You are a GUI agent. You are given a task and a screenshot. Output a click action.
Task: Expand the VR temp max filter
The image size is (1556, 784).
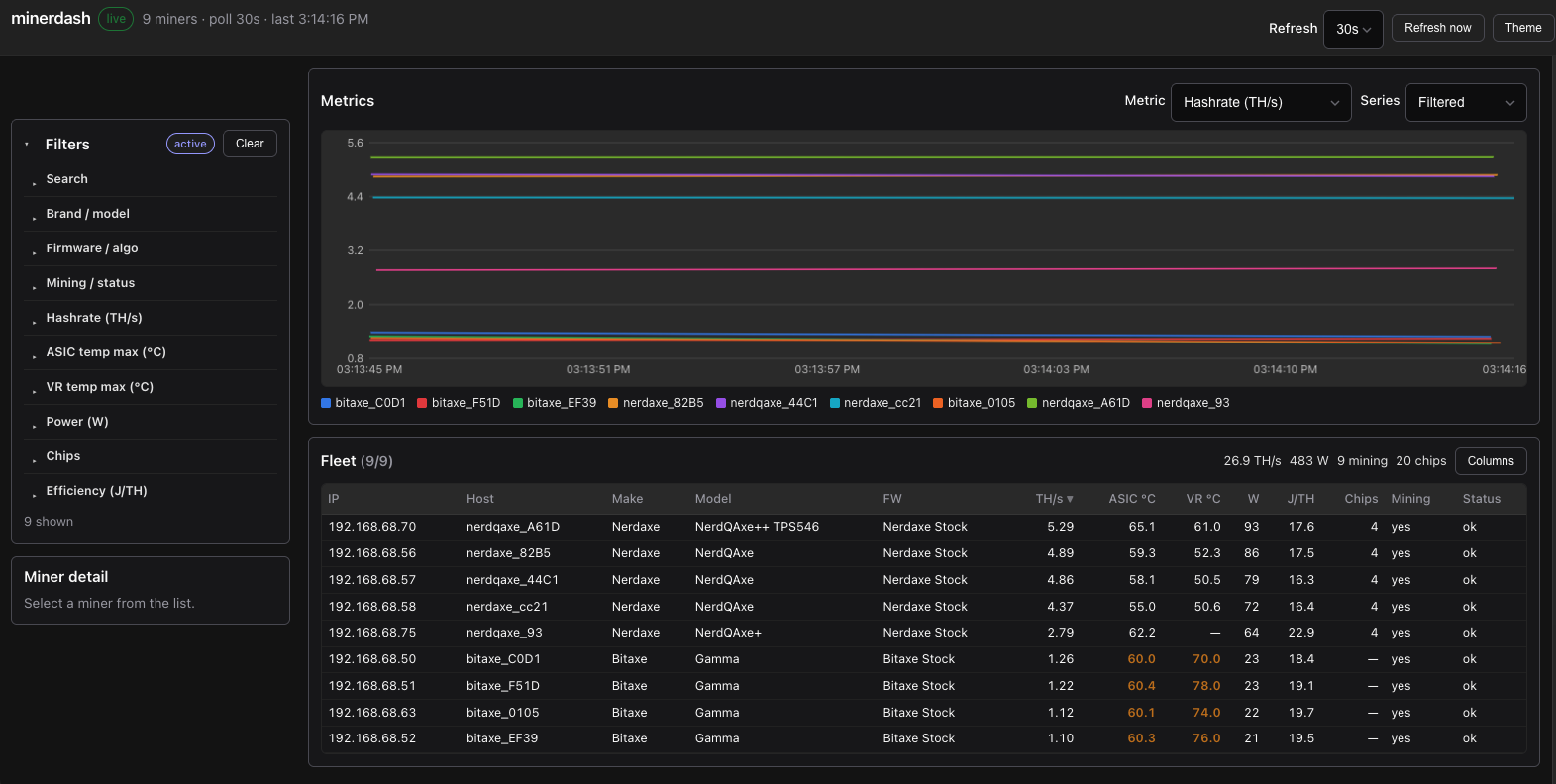pos(151,387)
